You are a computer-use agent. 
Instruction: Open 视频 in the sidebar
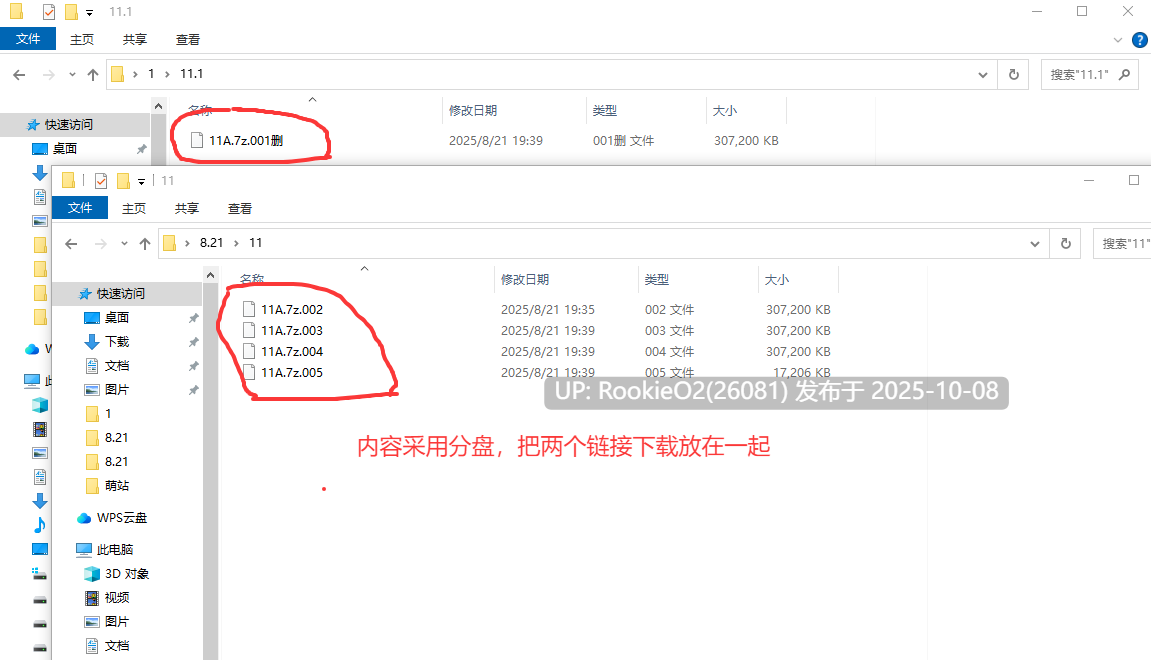pyautogui.click(x=117, y=598)
